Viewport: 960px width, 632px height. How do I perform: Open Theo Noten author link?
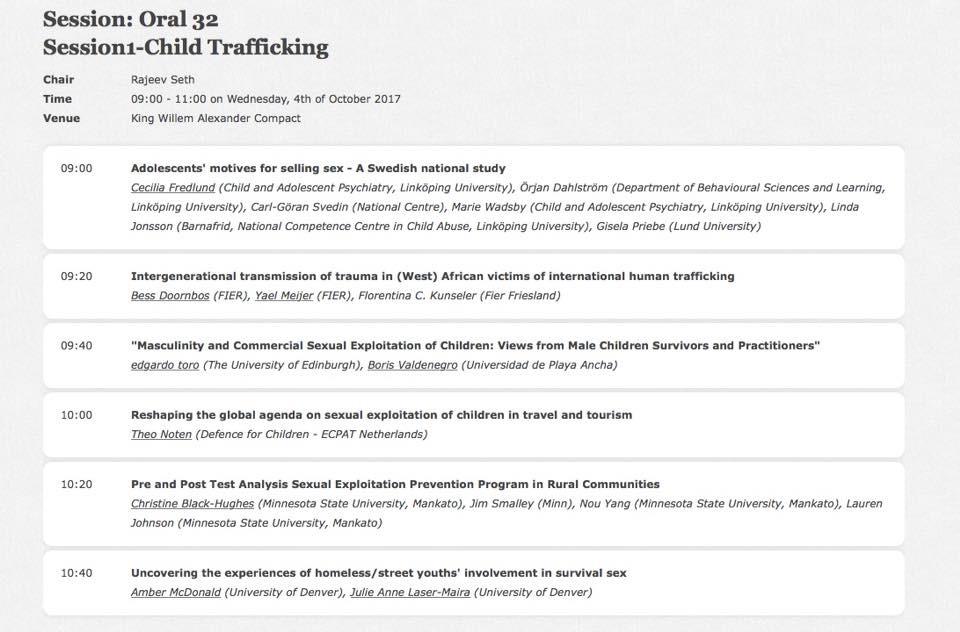pyautogui.click(x=161, y=434)
